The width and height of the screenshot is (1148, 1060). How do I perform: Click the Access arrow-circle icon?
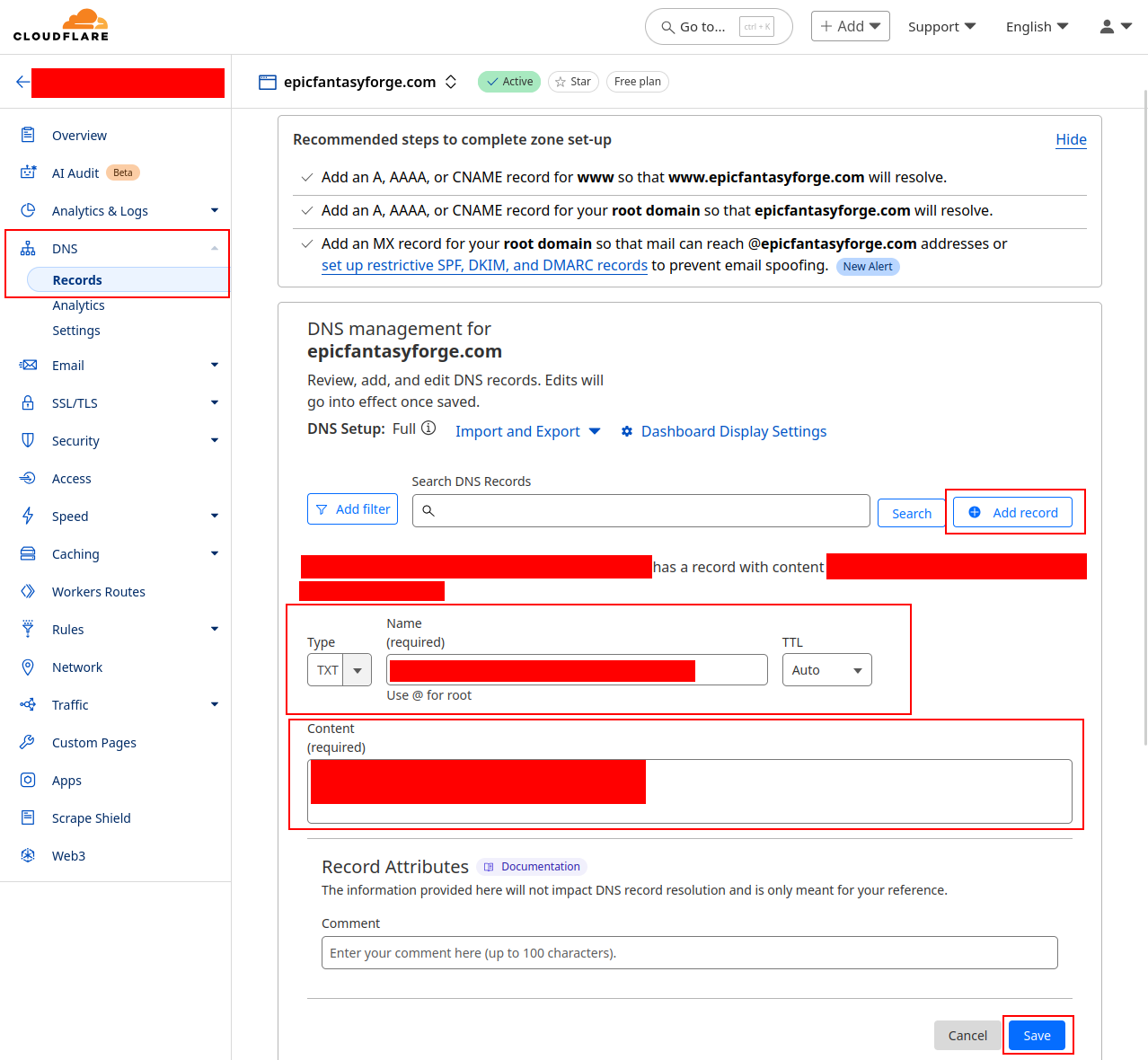[x=28, y=478]
